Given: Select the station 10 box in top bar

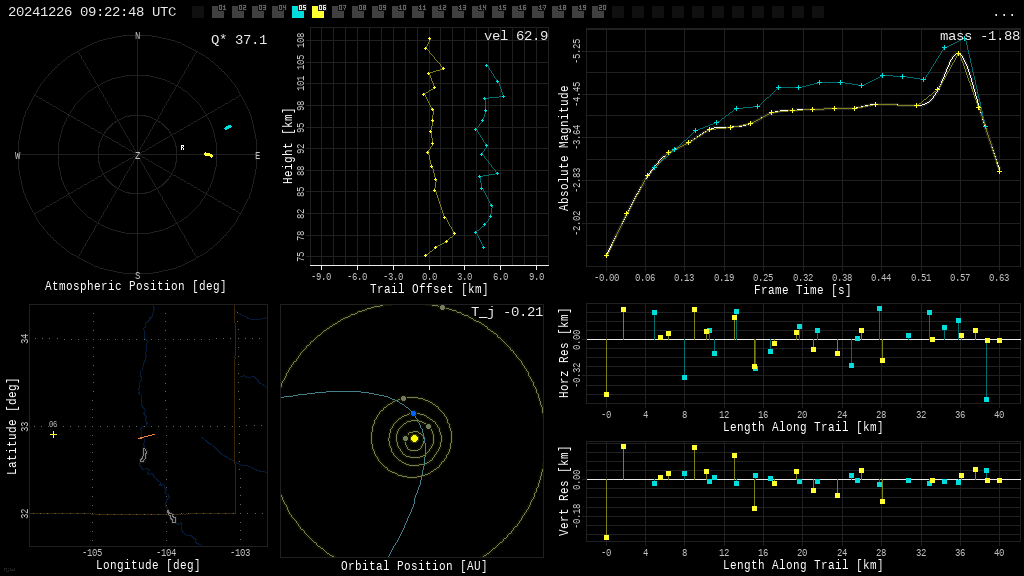Looking at the screenshot, I should [398, 12].
